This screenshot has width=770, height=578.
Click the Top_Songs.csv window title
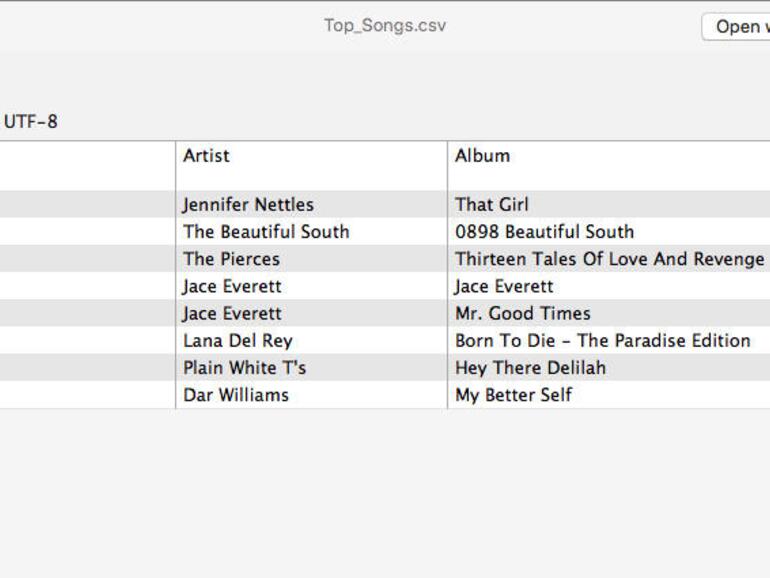tap(385, 25)
